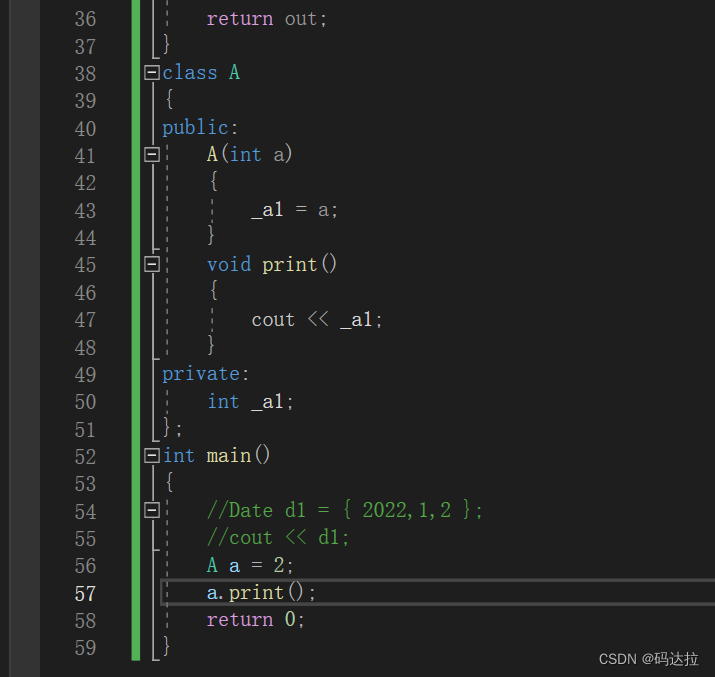Click the 'private:' access specifier
This screenshot has width=715, height=677.
click(x=206, y=374)
